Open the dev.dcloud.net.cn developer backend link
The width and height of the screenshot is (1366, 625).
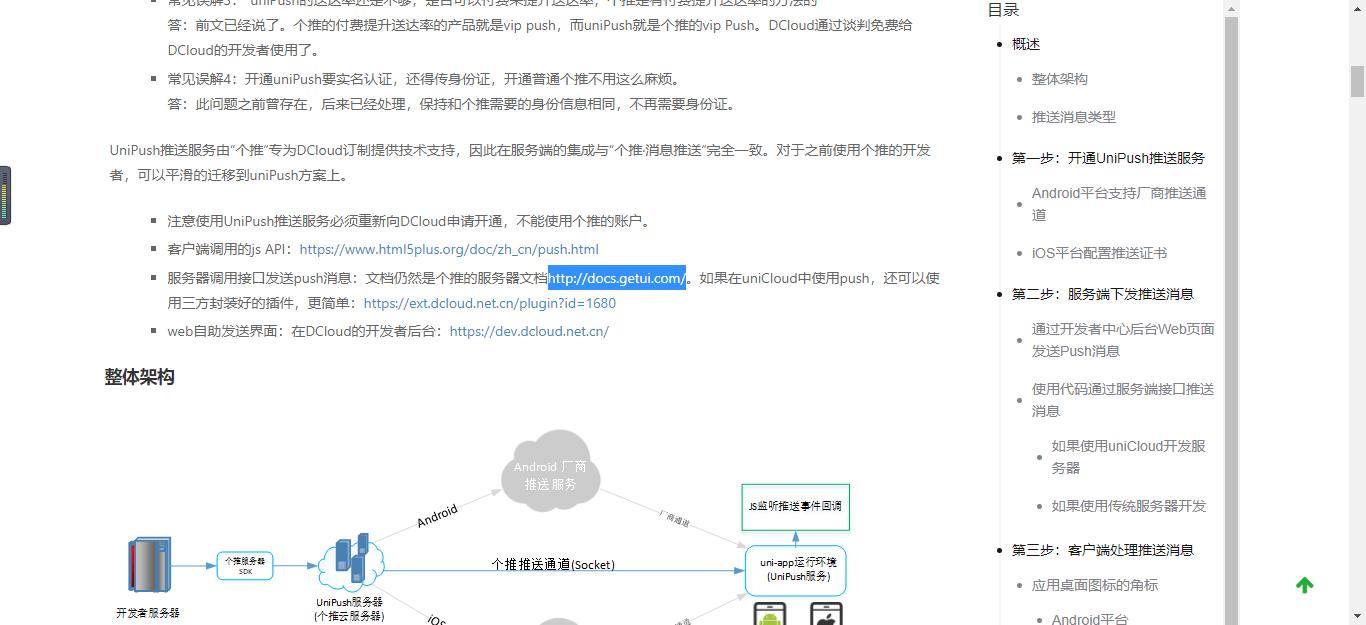tap(529, 331)
